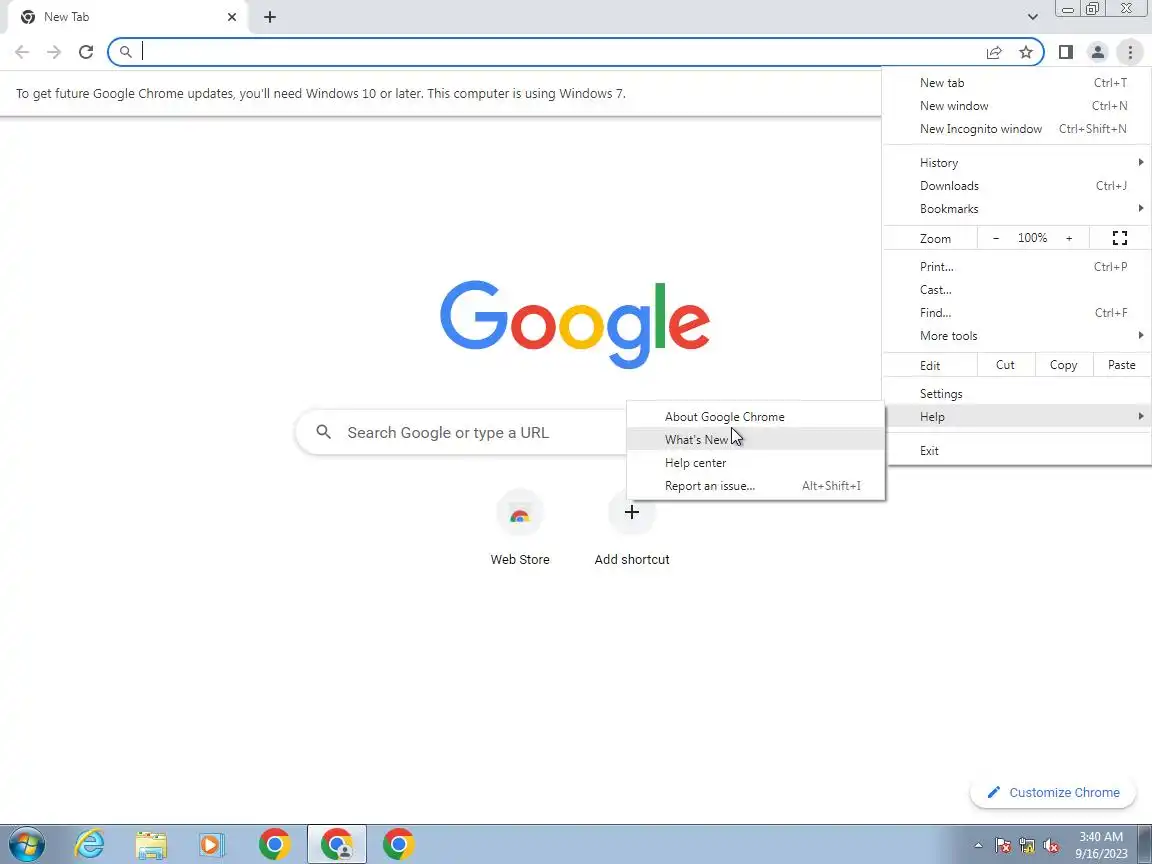Open Windows Media Player in taskbar
Screen dimensions: 1152x864
point(212,844)
